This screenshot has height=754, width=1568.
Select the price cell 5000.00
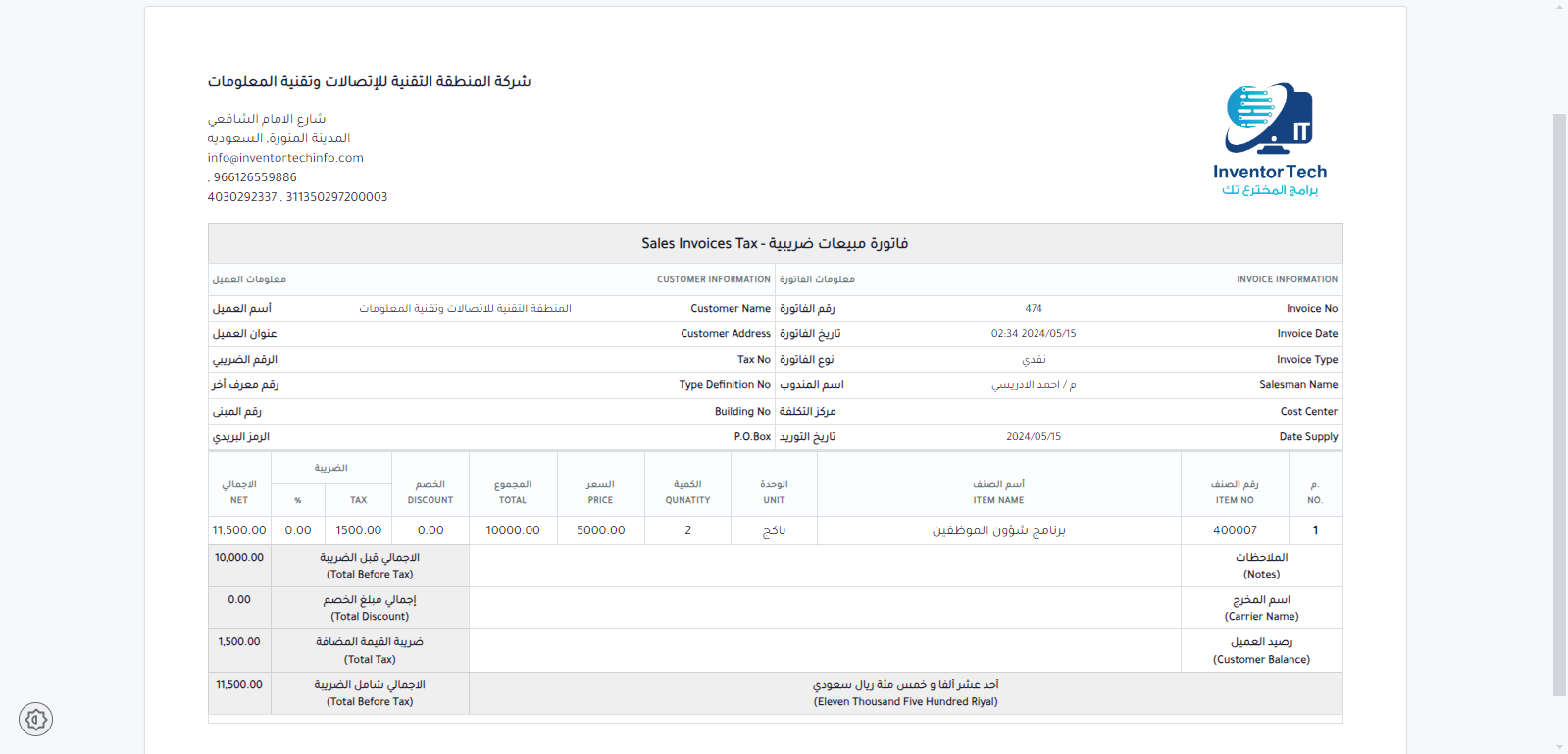pyautogui.click(x=600, y=530)
